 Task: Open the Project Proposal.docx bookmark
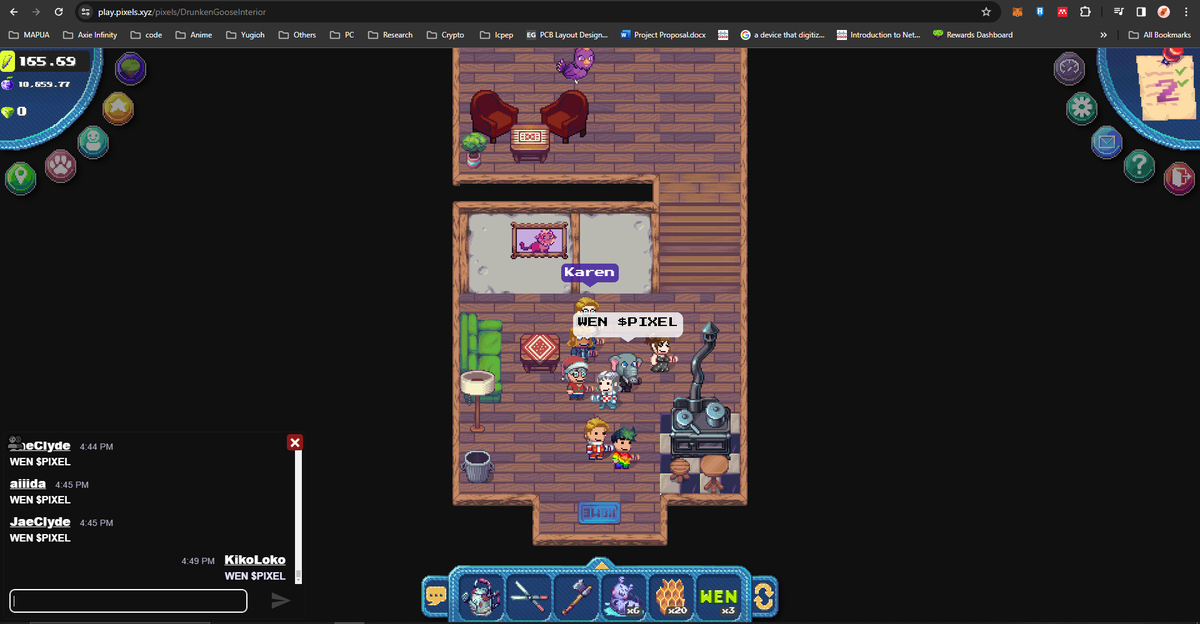[662, 35]
